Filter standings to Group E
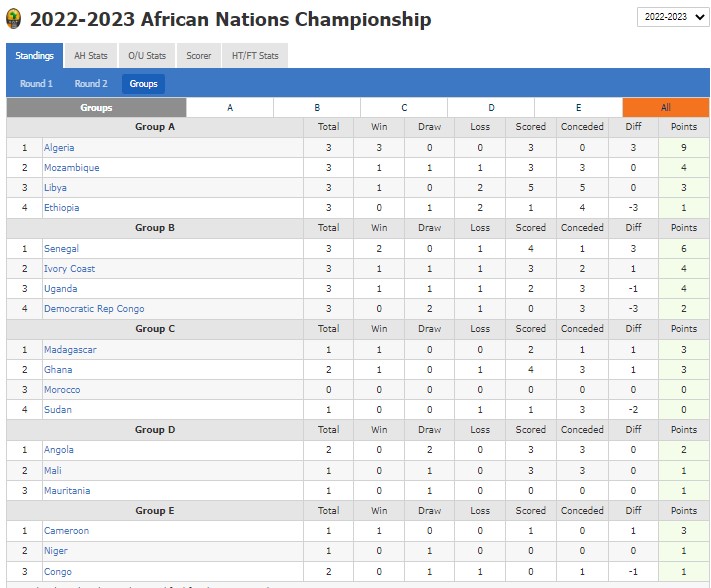 [x=578, y=108]
